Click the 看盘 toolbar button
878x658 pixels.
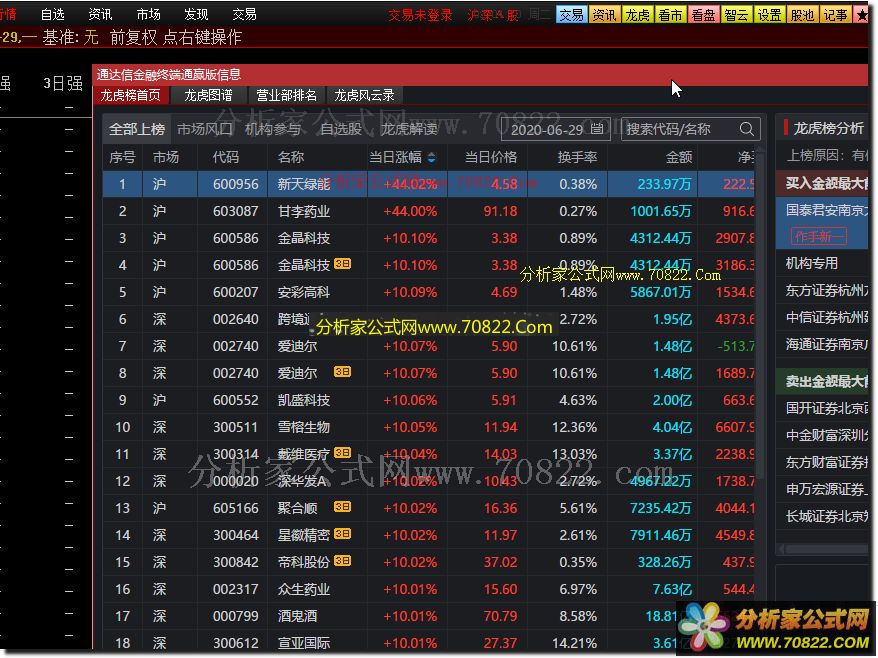703,15
